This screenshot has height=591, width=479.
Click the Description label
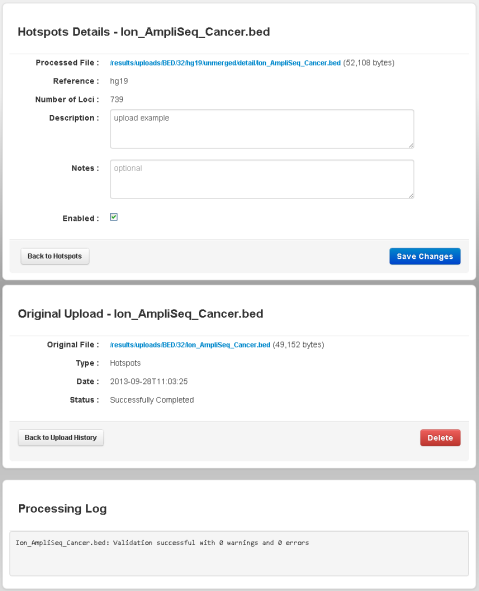(74, 118)
